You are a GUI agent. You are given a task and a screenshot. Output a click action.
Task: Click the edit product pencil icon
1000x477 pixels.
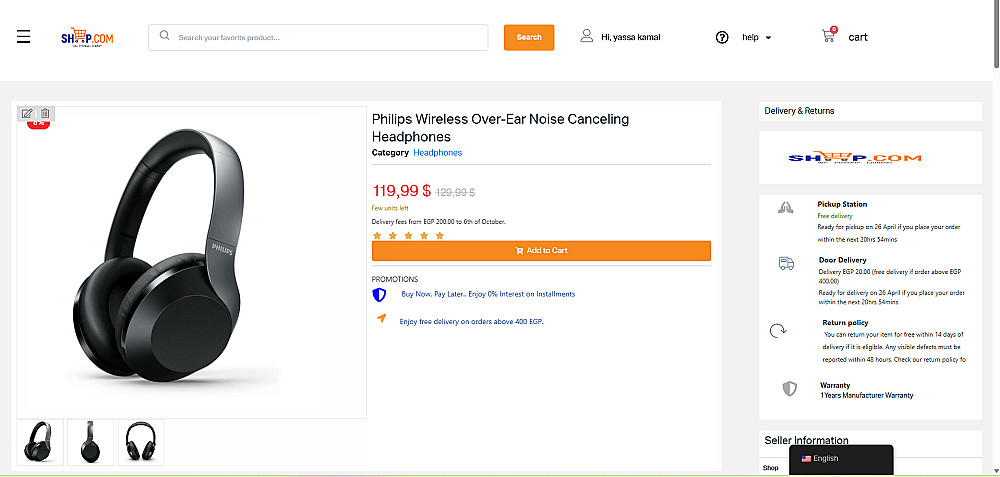point(27,113)
